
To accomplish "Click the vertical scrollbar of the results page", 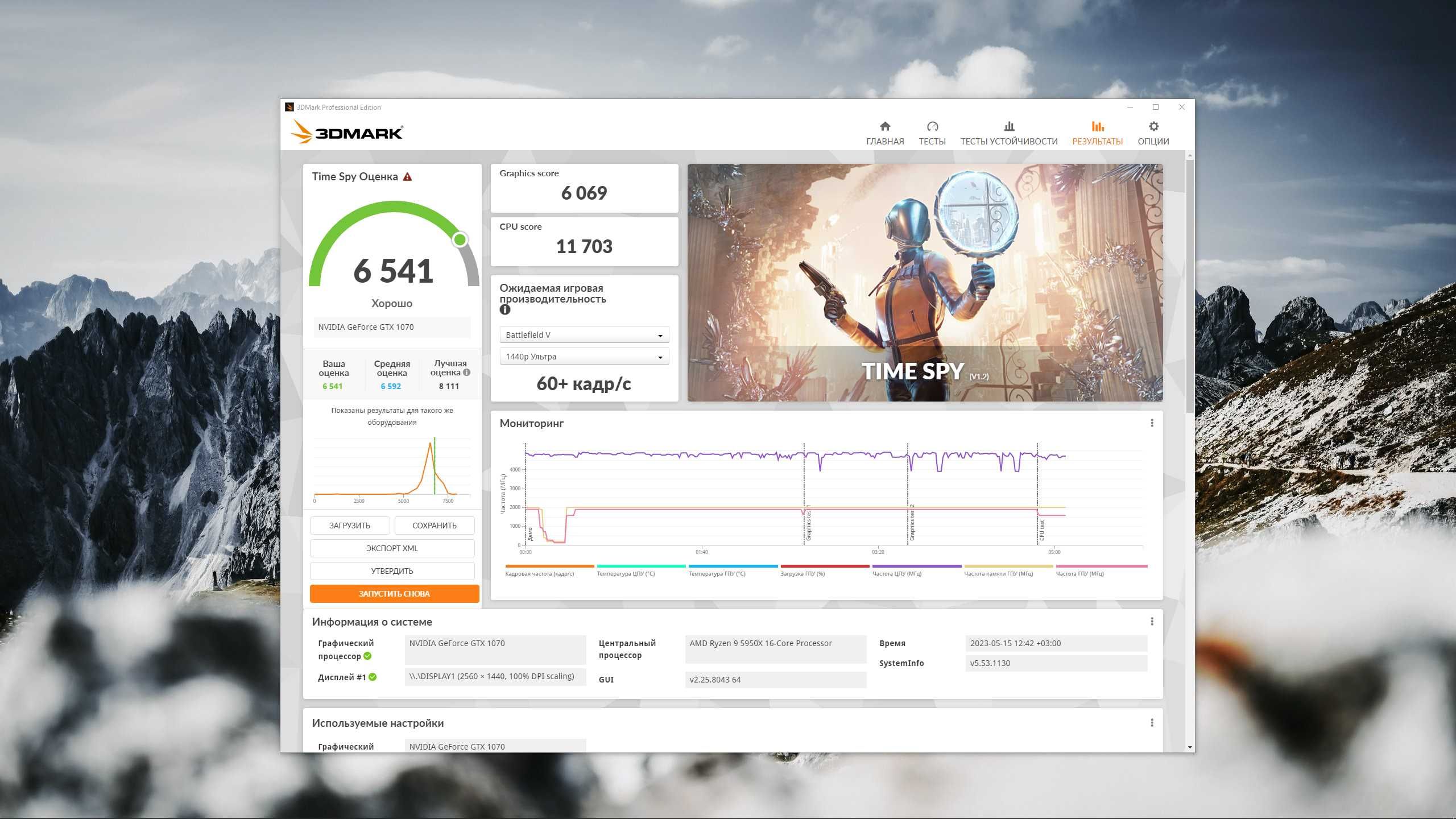I will coord(1189,286).
